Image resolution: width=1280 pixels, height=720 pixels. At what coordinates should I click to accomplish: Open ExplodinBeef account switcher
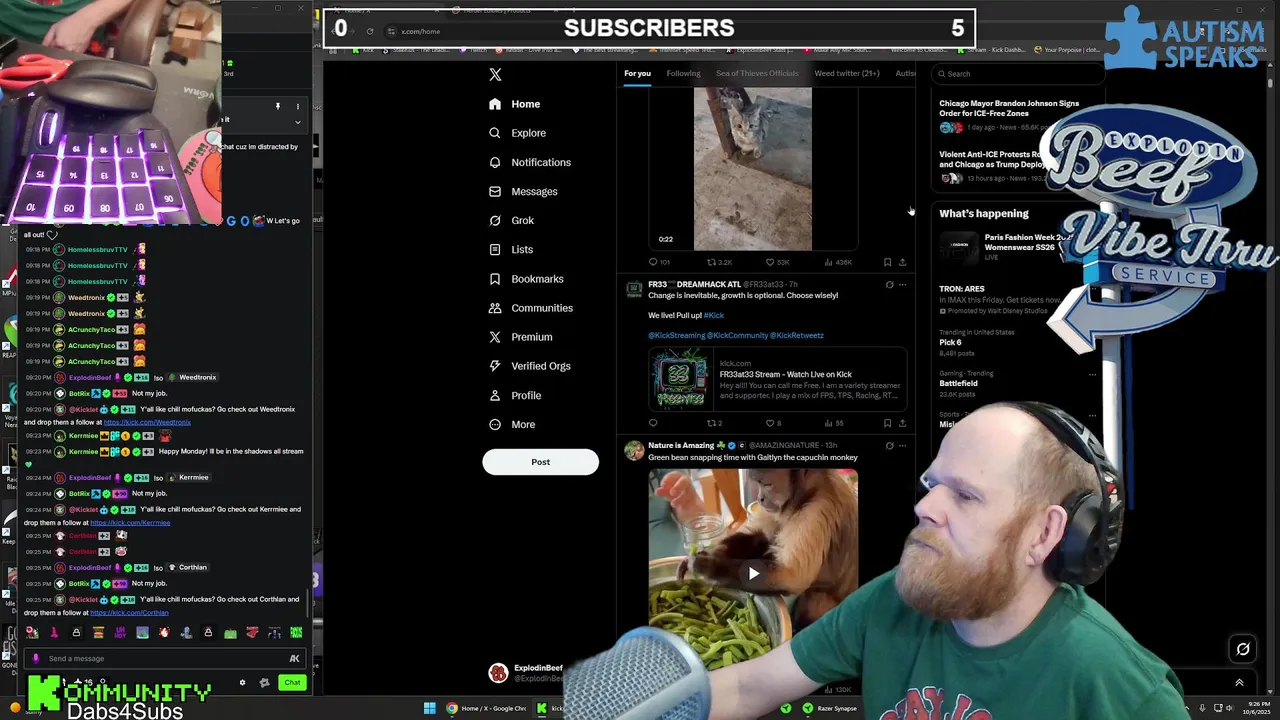527,673
